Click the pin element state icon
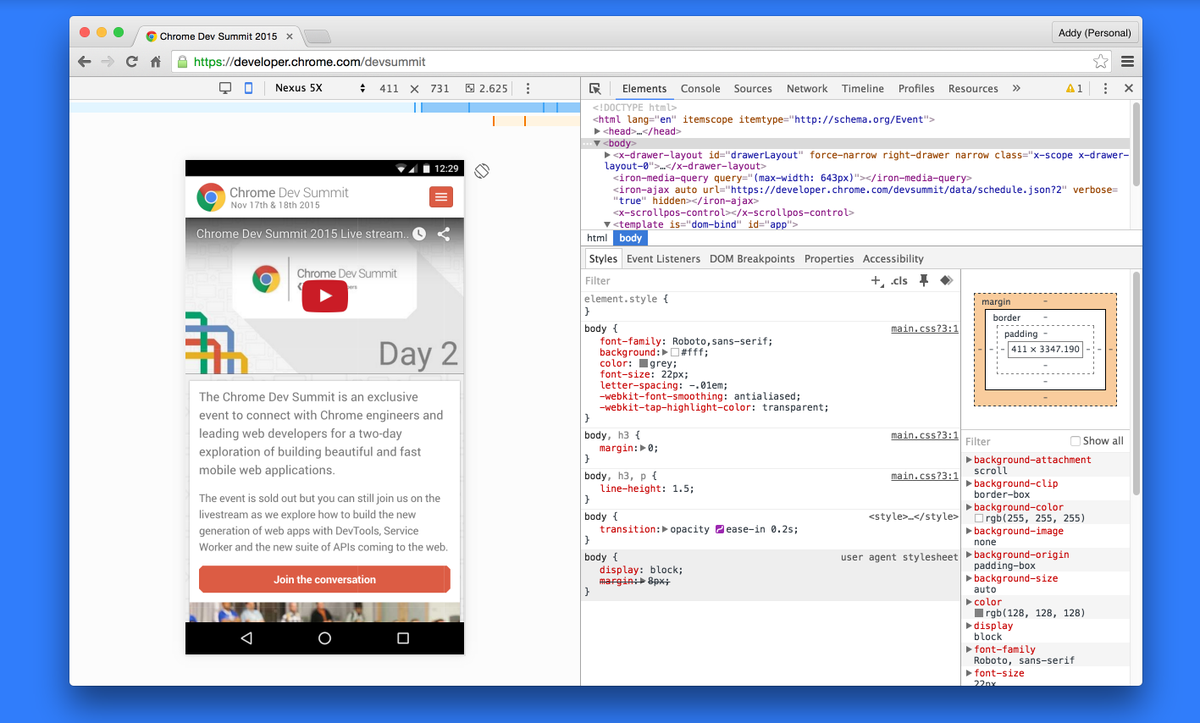Image resolution: width=1200 pixels, height=723 pixels. pyautogui.click(x=924, y=281)
